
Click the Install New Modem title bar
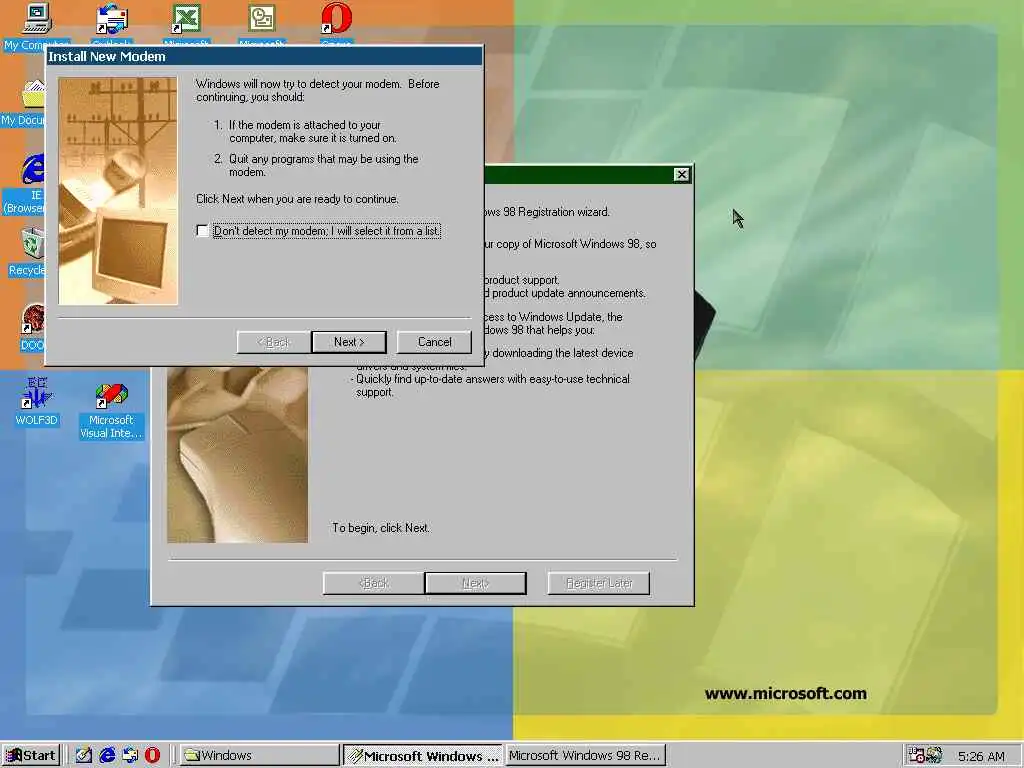tap(264, 56)
